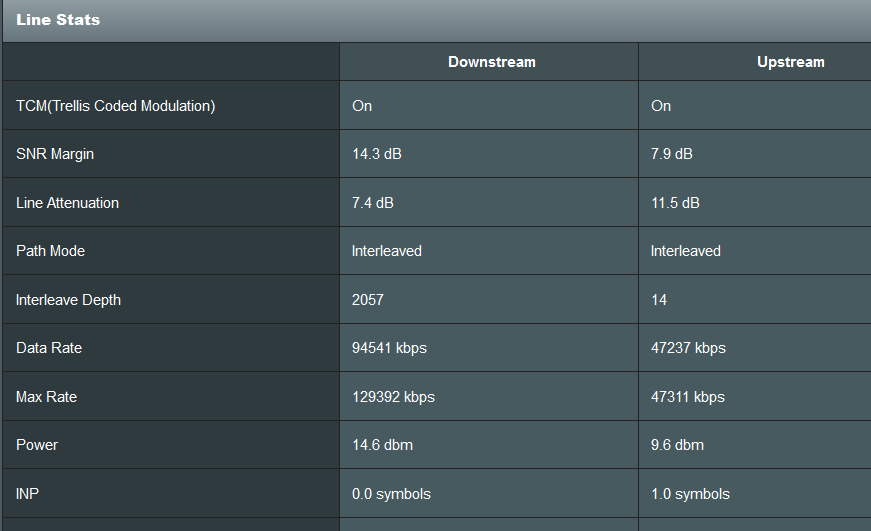
Task: Click the TCM(Trellis Coded Modulation) row label
Action: pyautogui.click(x=116, y=106)
